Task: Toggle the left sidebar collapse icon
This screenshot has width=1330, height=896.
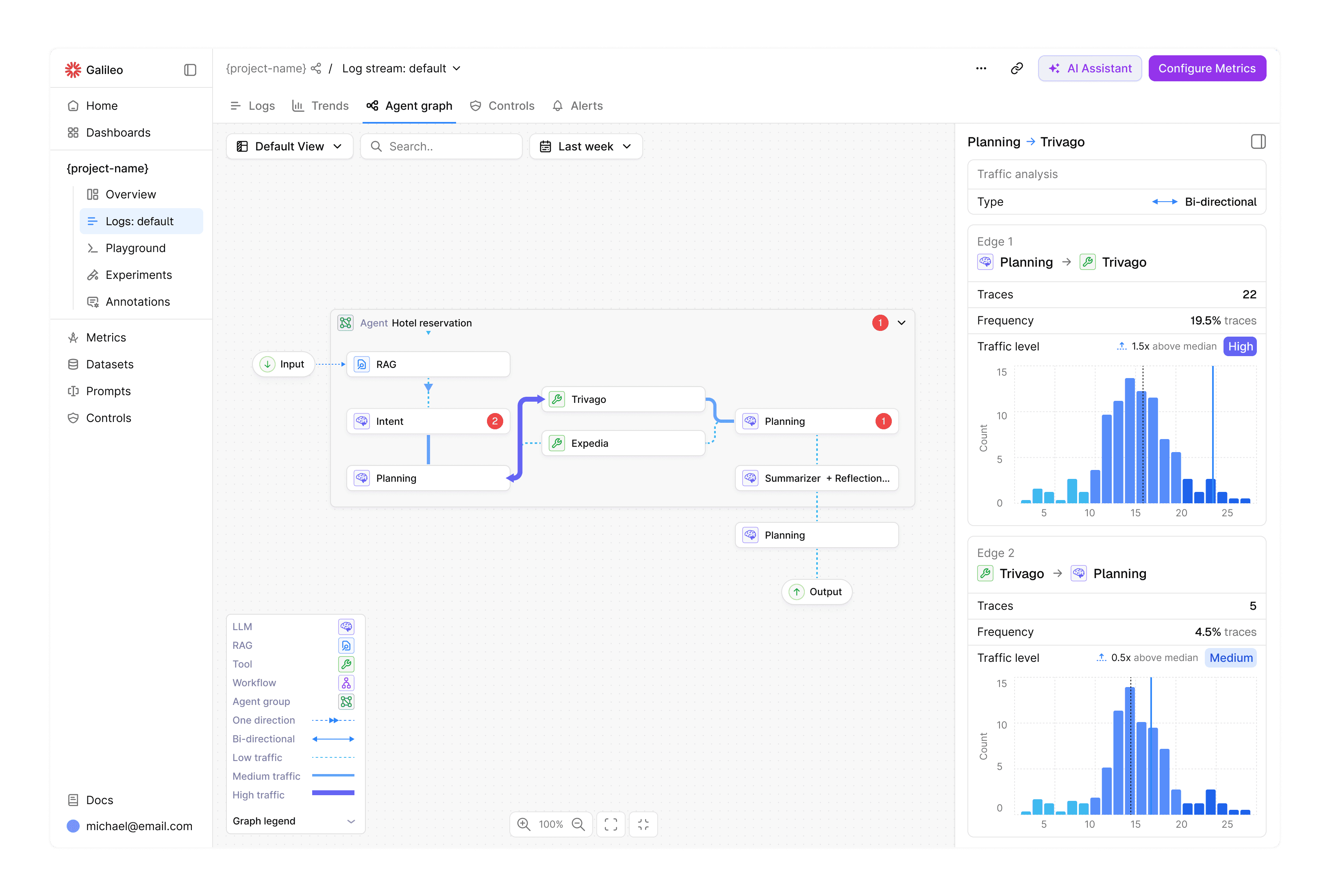Action: tap(190, 70)
